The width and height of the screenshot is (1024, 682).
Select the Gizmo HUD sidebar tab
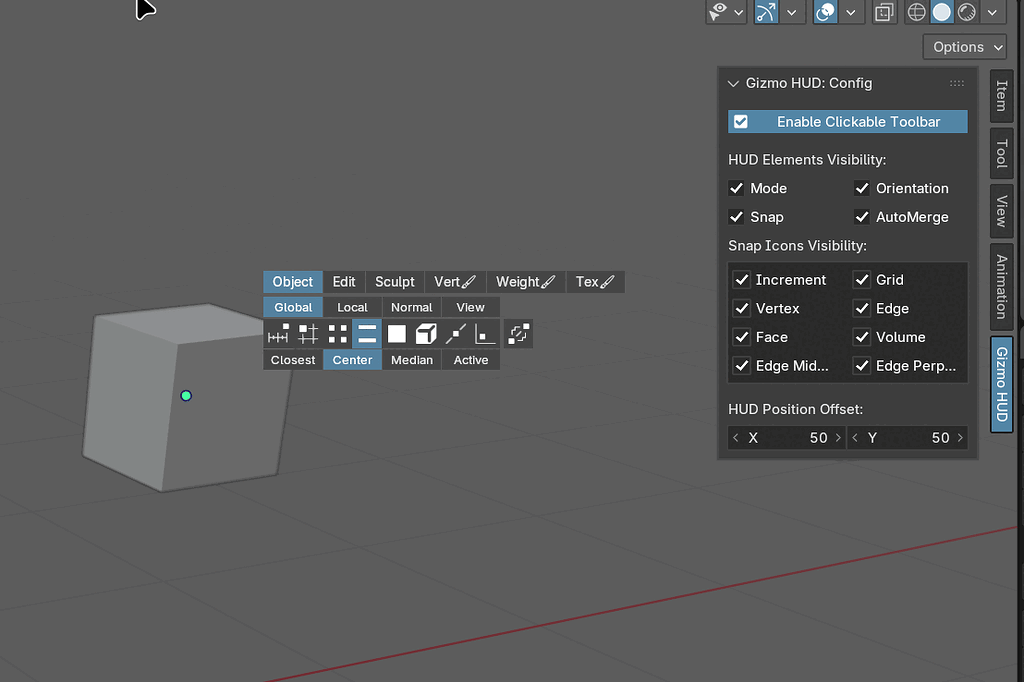1001,384
